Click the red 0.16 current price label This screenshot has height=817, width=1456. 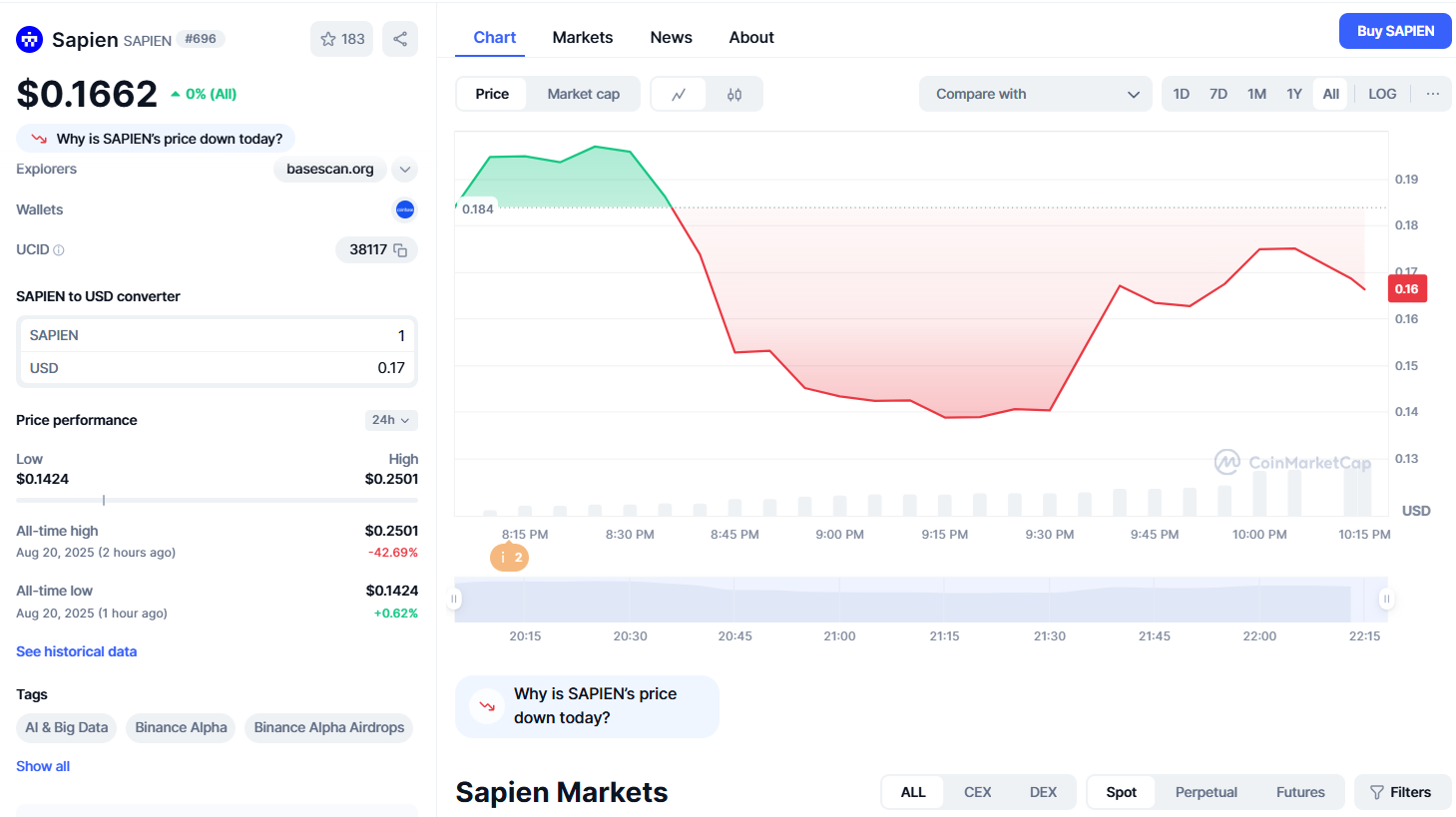pyautogui.click(x=1407, y=288)
